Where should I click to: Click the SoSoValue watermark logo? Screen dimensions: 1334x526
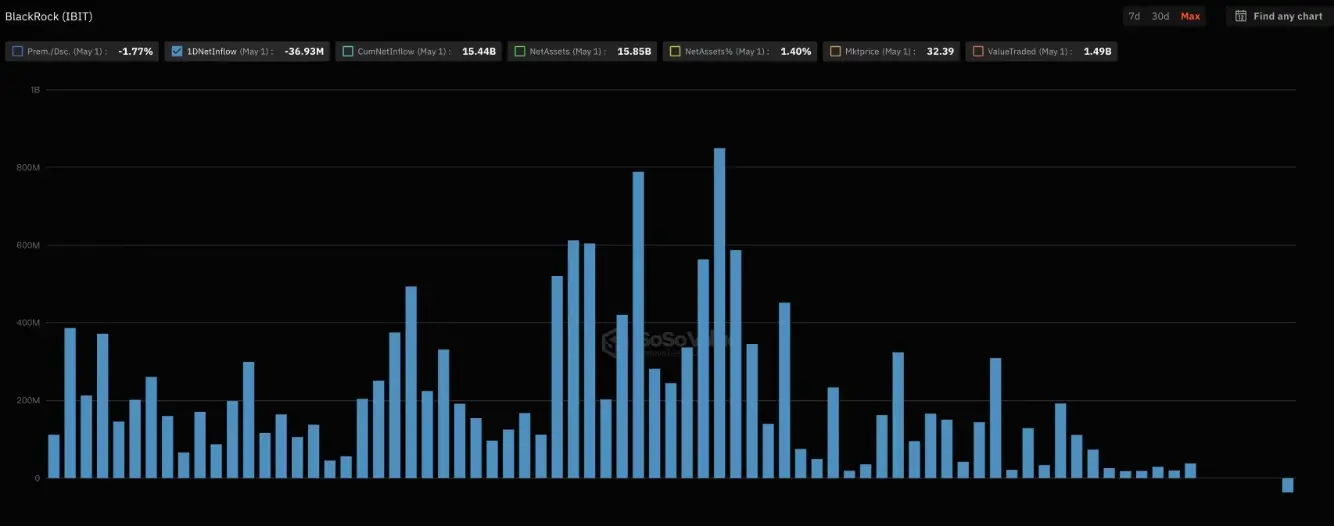coord(612,342)
